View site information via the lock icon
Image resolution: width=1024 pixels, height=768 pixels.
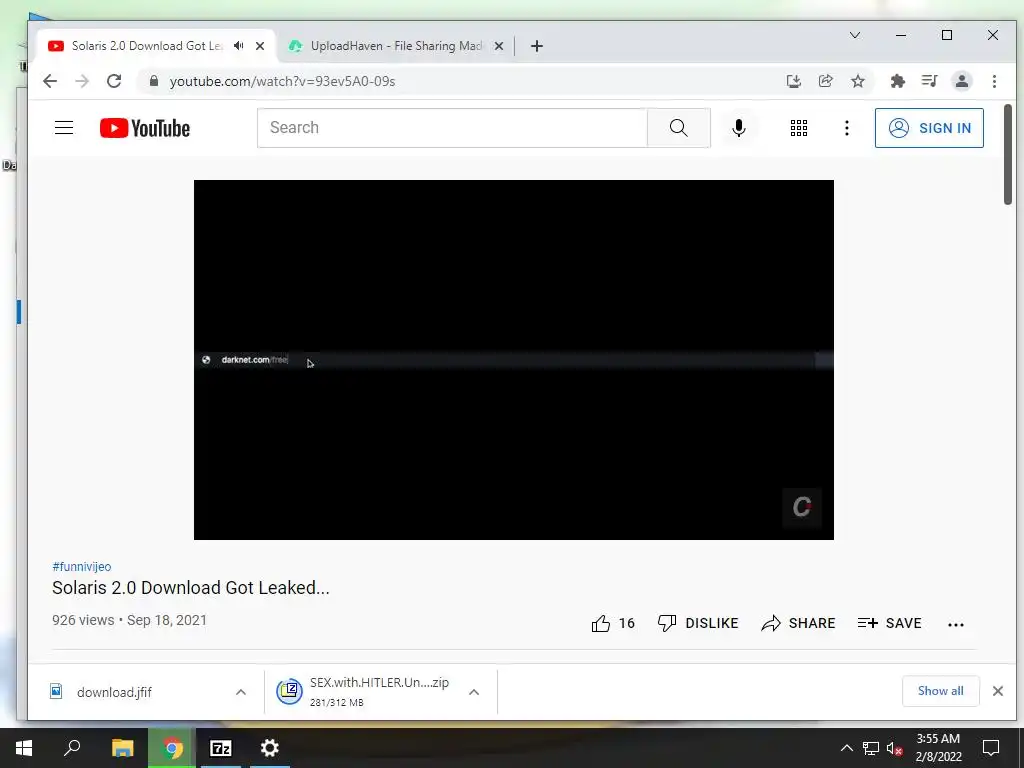click(x=154, y=81)
